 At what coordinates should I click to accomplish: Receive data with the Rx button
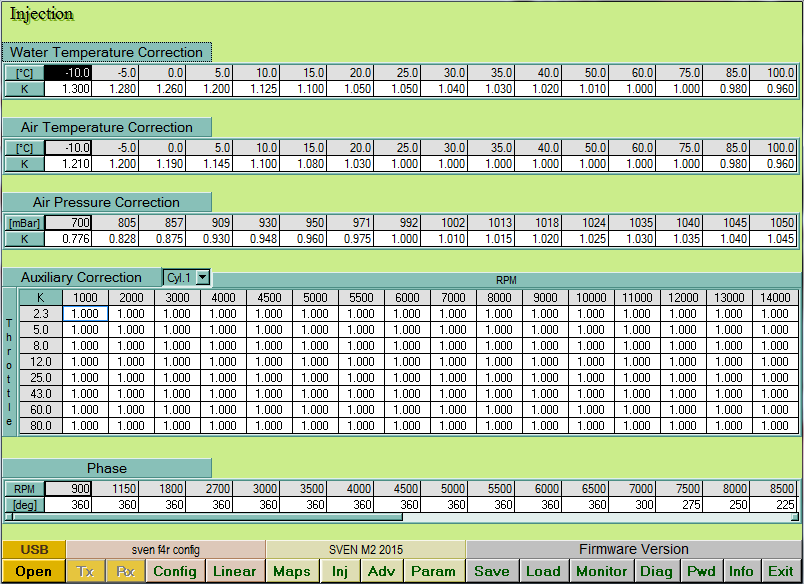click(125, 571)
